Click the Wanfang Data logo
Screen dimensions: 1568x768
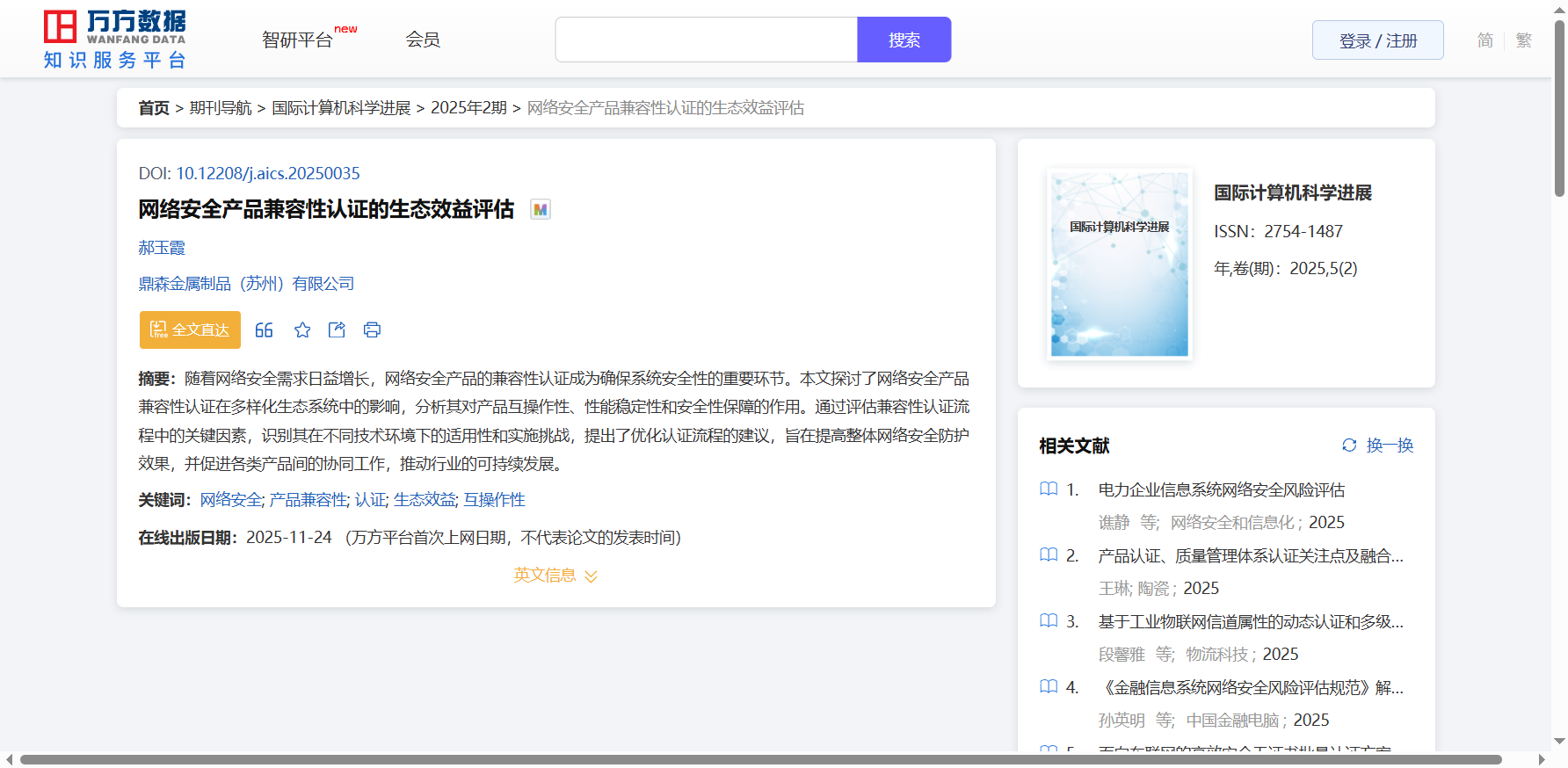115,40
